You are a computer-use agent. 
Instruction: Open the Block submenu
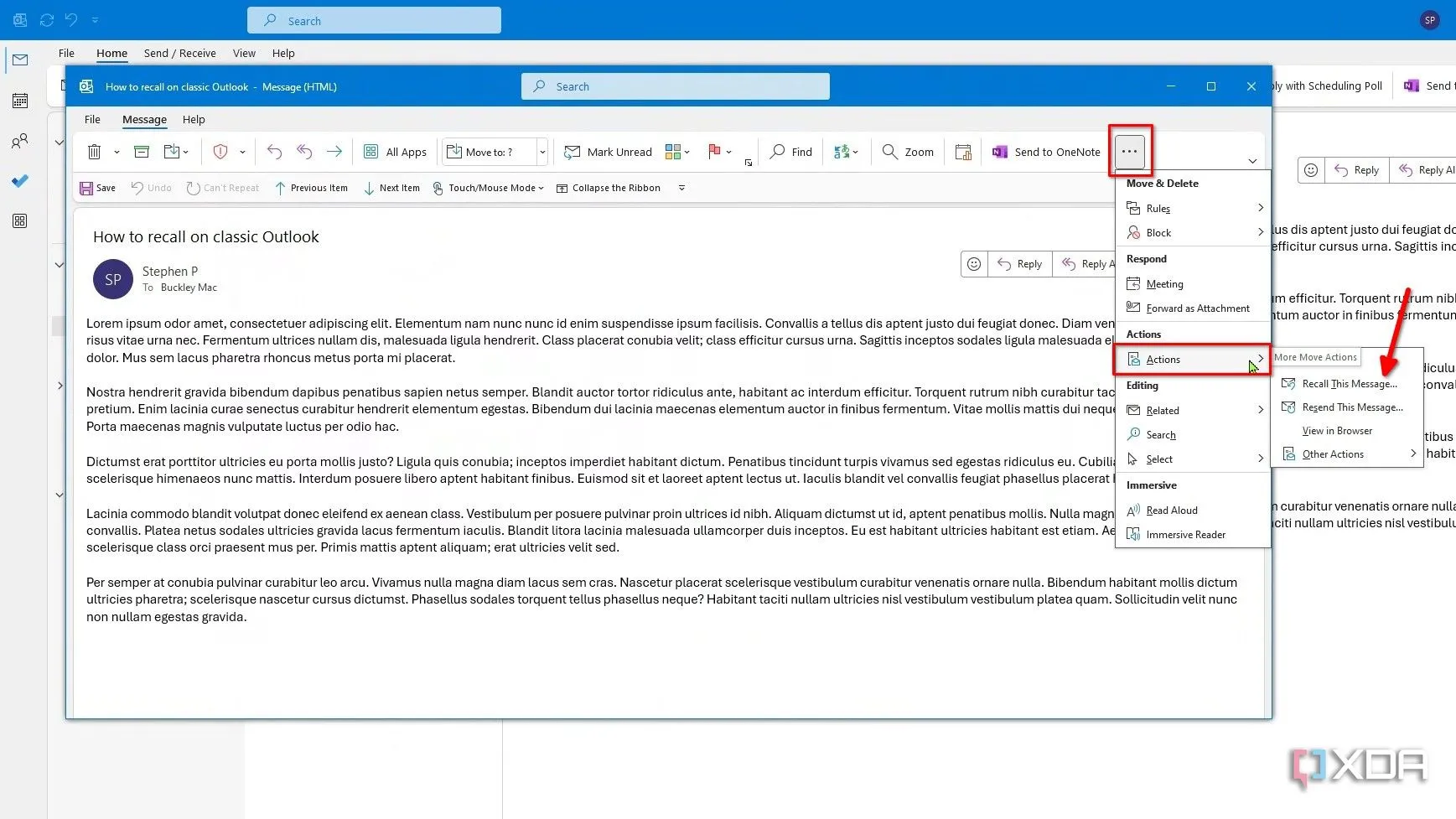tap(1194, 232)
